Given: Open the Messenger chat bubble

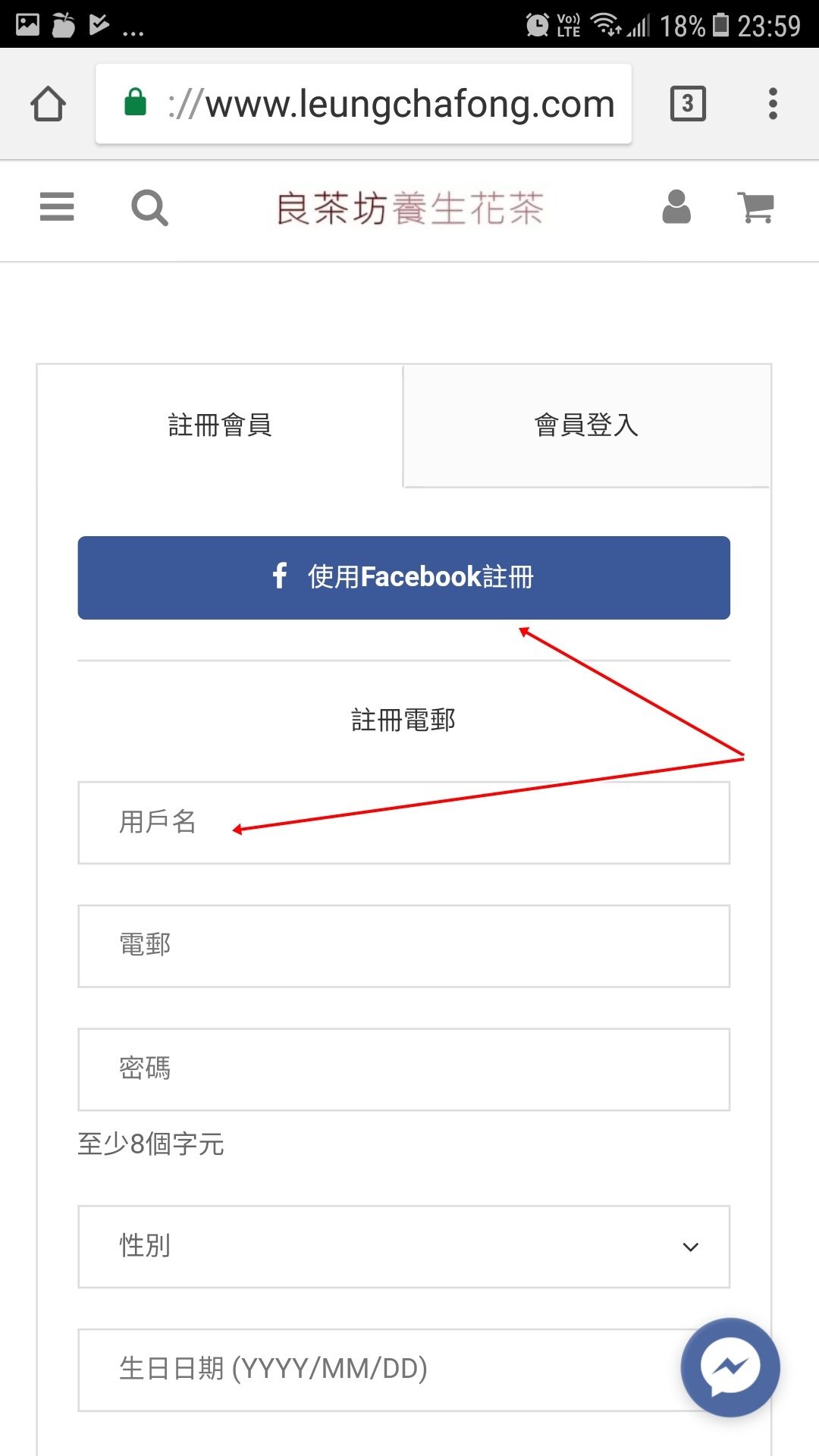Looking at the screenshot, I should [x=730, y=1367].
